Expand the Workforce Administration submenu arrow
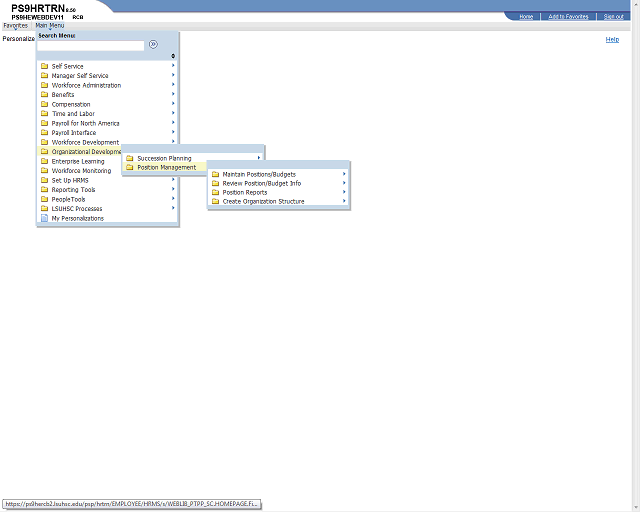 [173, 85]
